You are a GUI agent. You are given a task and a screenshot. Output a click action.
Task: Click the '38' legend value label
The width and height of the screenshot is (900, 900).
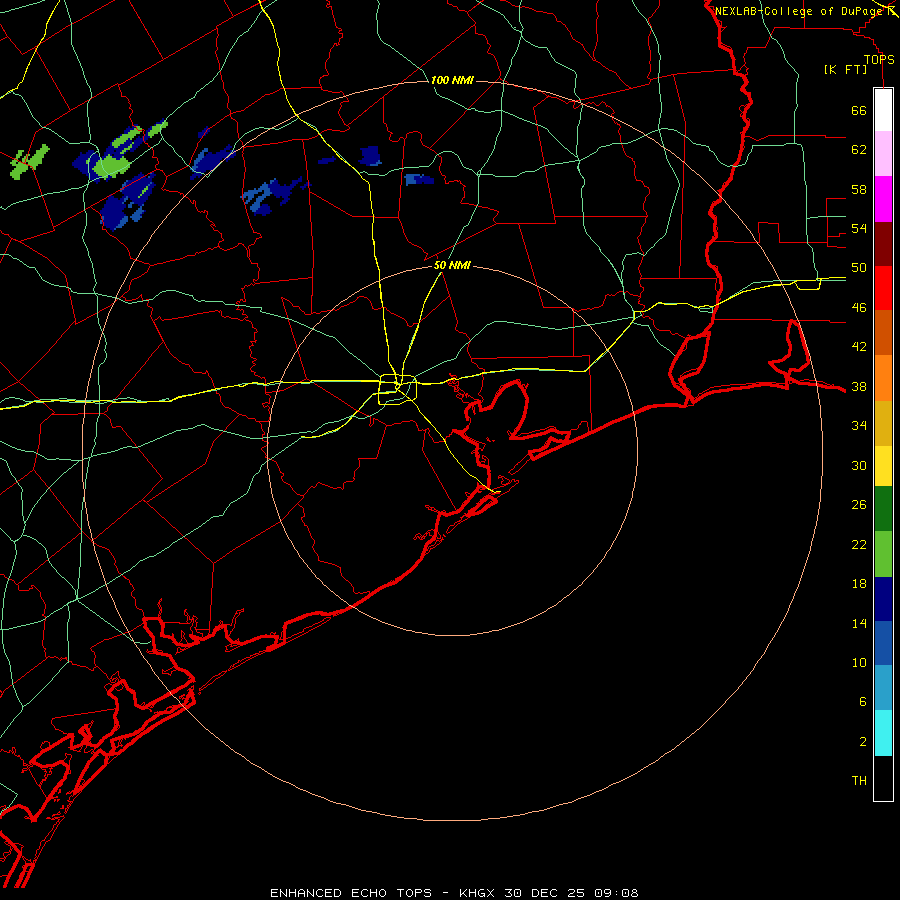(859, 386)
